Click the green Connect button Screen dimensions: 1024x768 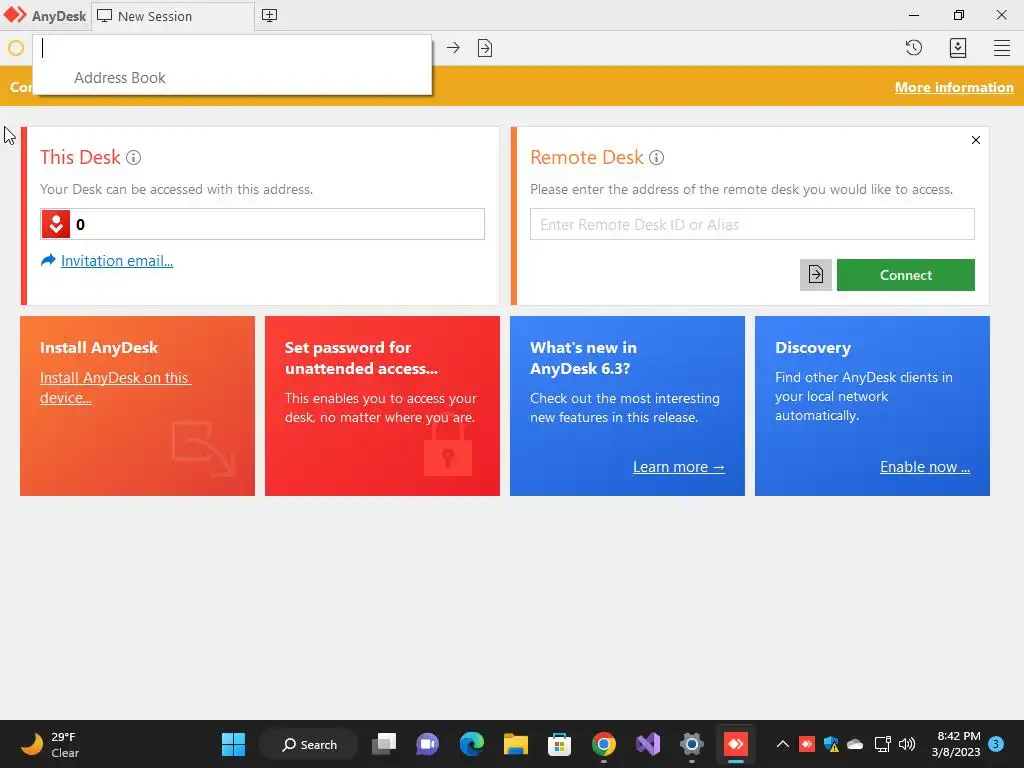(906, 275)
